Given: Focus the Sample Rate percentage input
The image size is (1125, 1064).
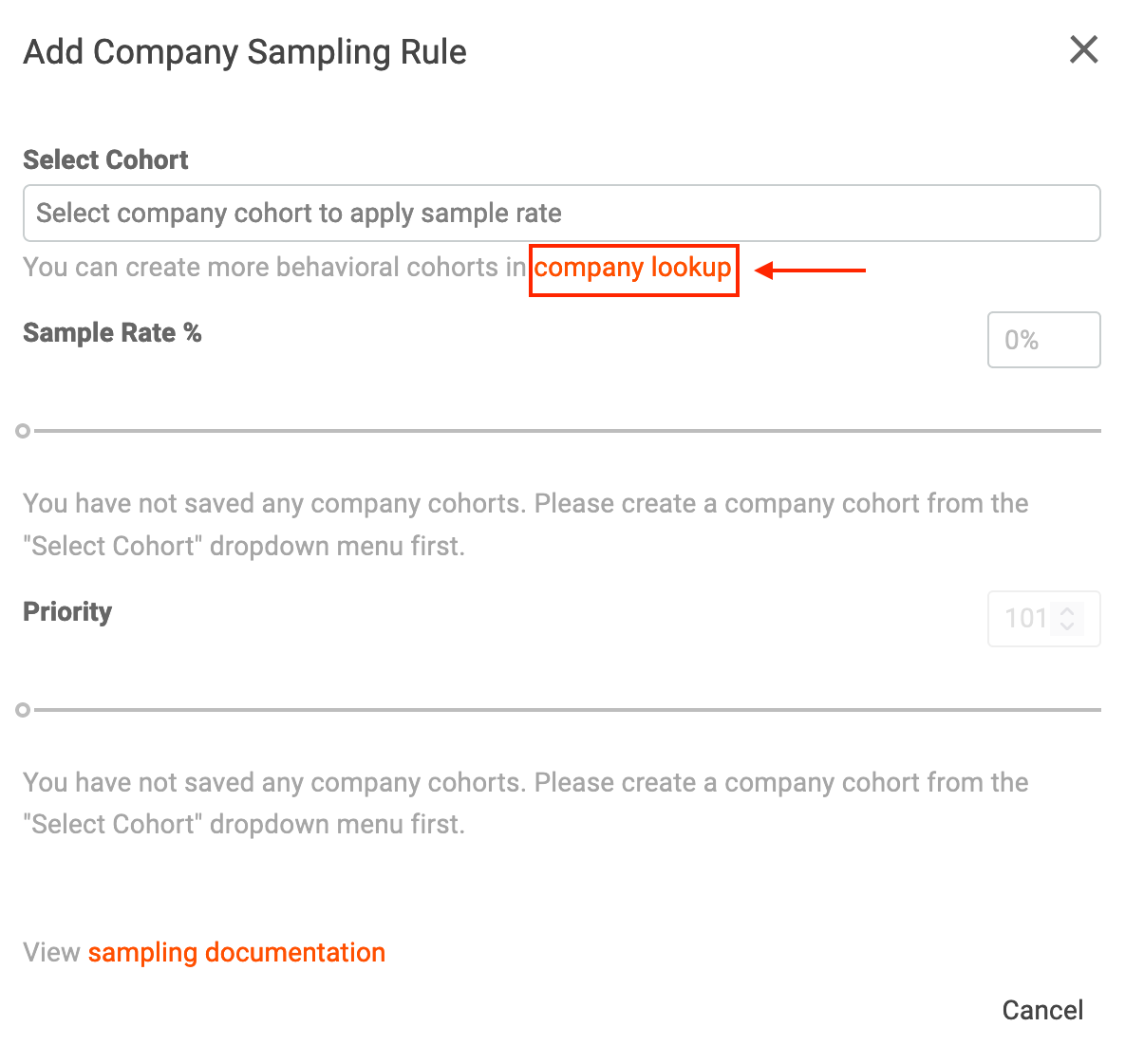Looking at the screenshot, I should coord(1043,340).
